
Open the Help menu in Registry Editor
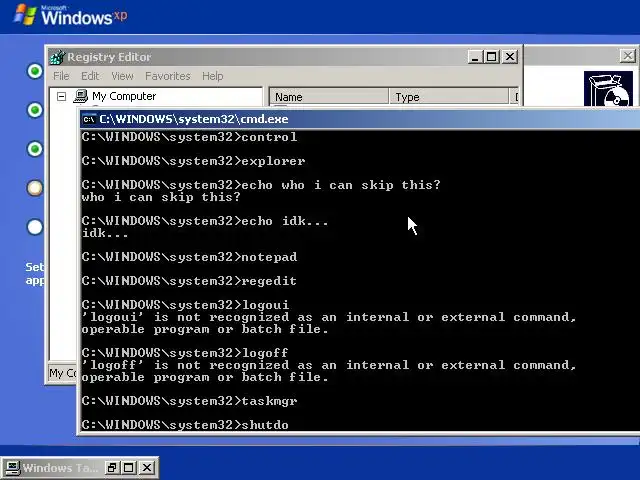click(x=213, y=76)
